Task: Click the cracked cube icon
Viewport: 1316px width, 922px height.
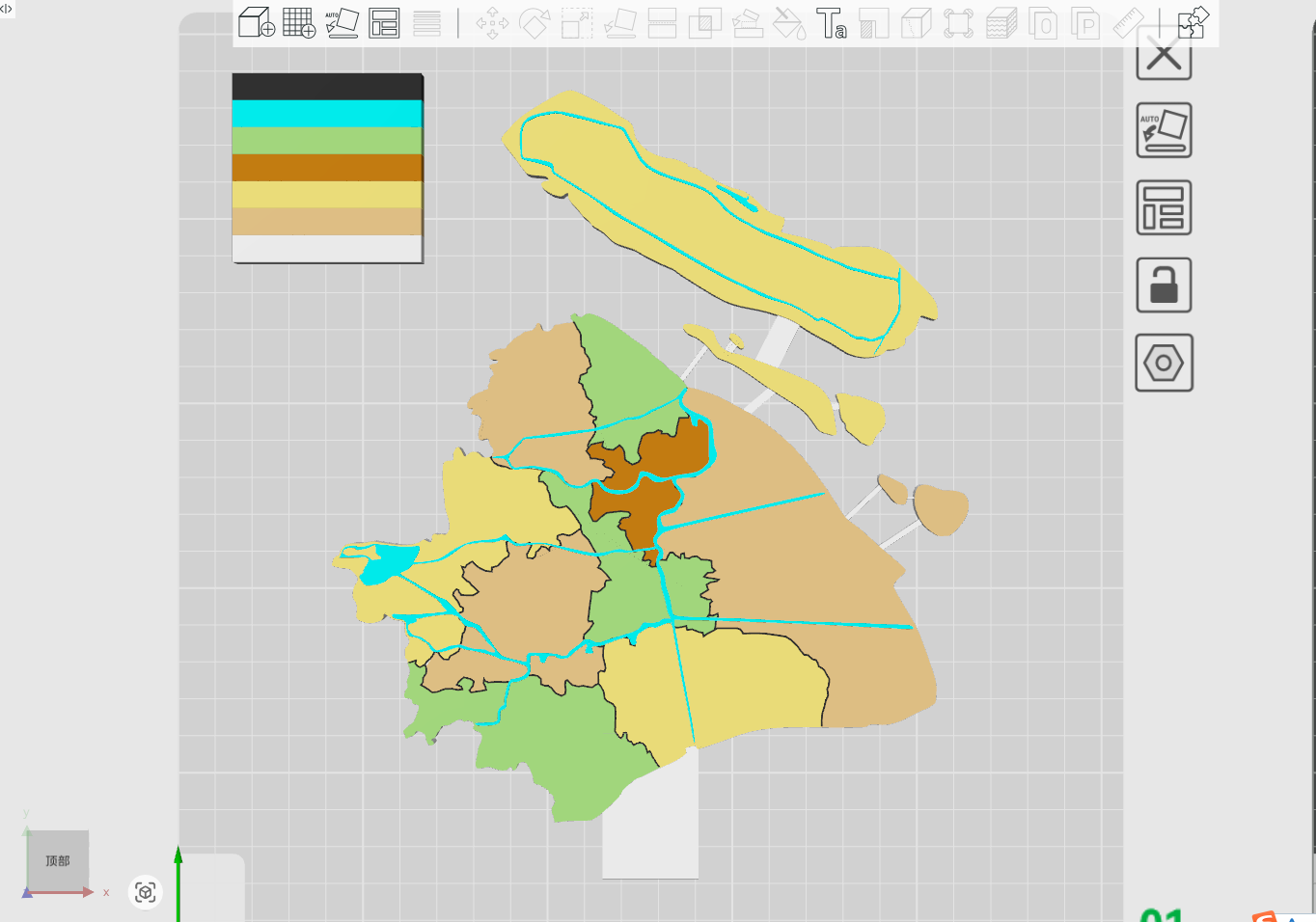Action: pyautogui.click(x=917, y=23)
